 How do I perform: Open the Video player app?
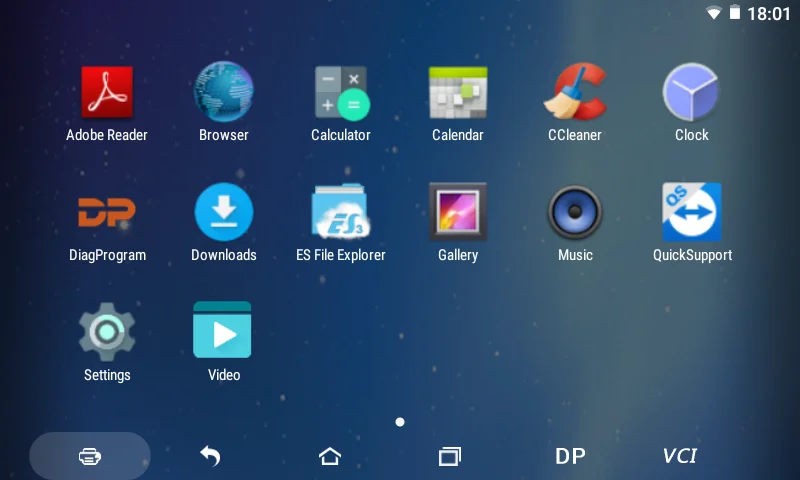[222, 330]
